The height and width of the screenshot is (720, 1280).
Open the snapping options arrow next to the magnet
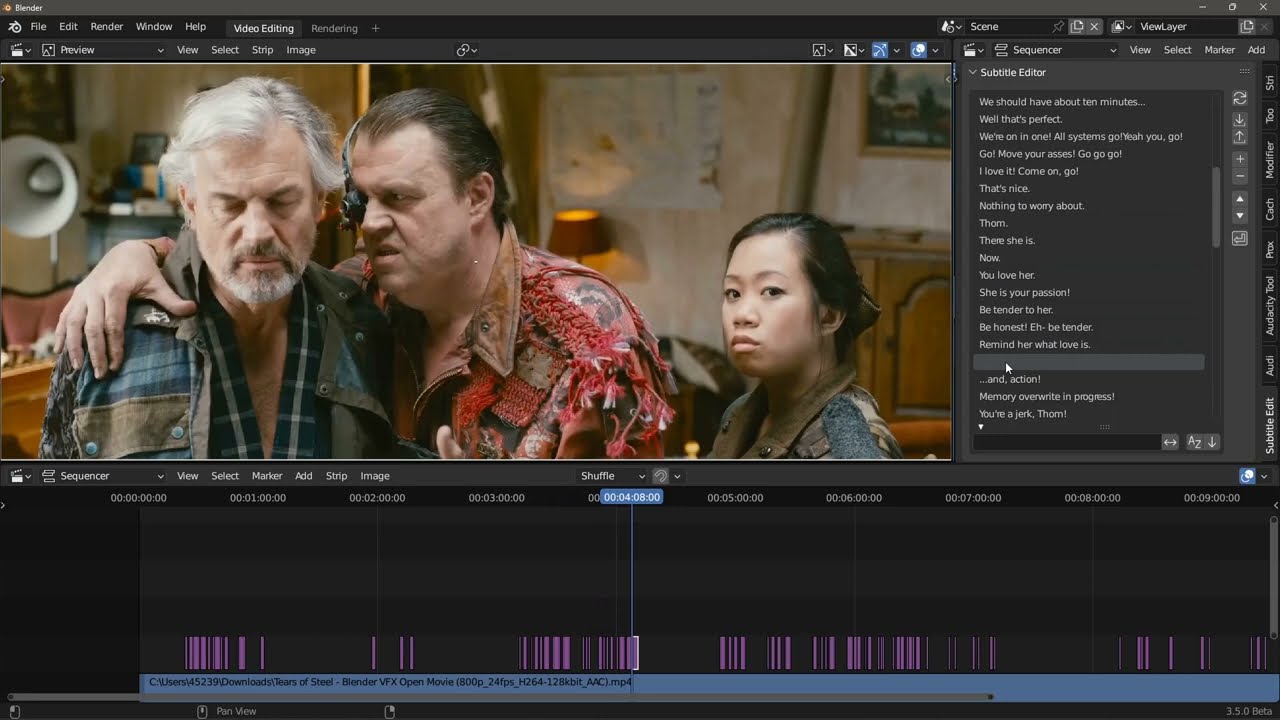[677, 476]
